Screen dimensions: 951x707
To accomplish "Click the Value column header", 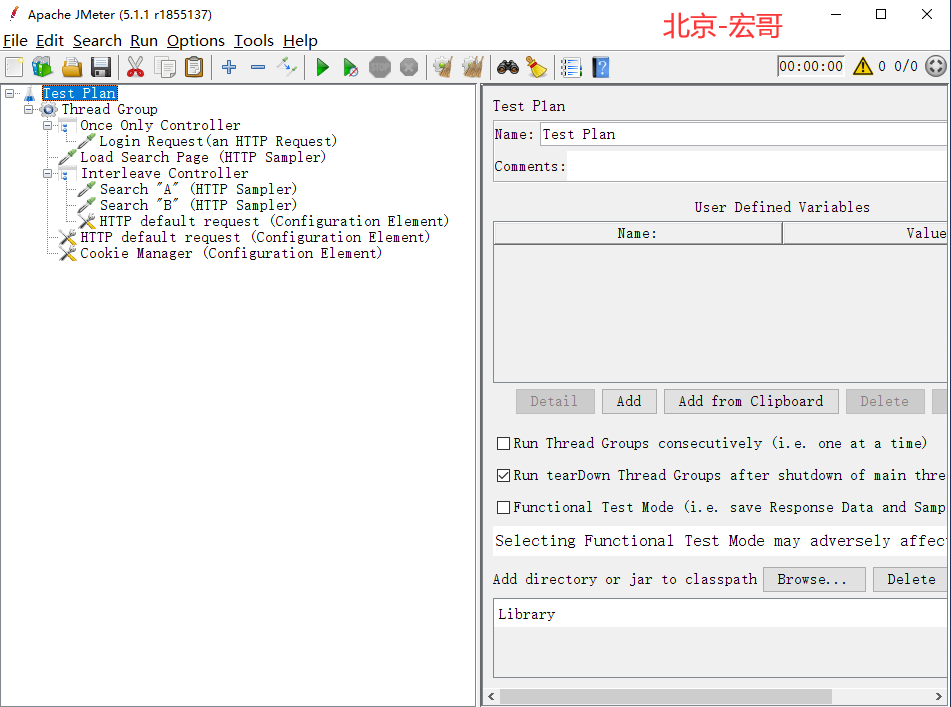I will tap(865, 233).
